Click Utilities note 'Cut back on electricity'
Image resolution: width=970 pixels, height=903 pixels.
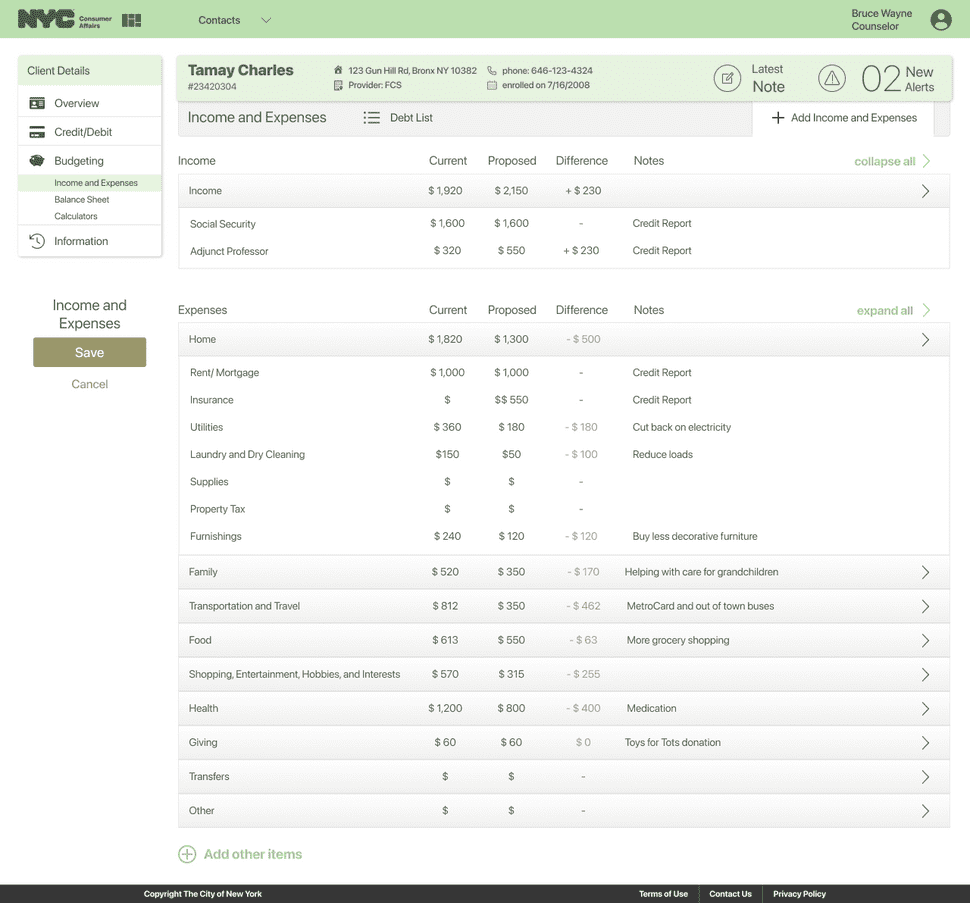click(x=681, y=427)
